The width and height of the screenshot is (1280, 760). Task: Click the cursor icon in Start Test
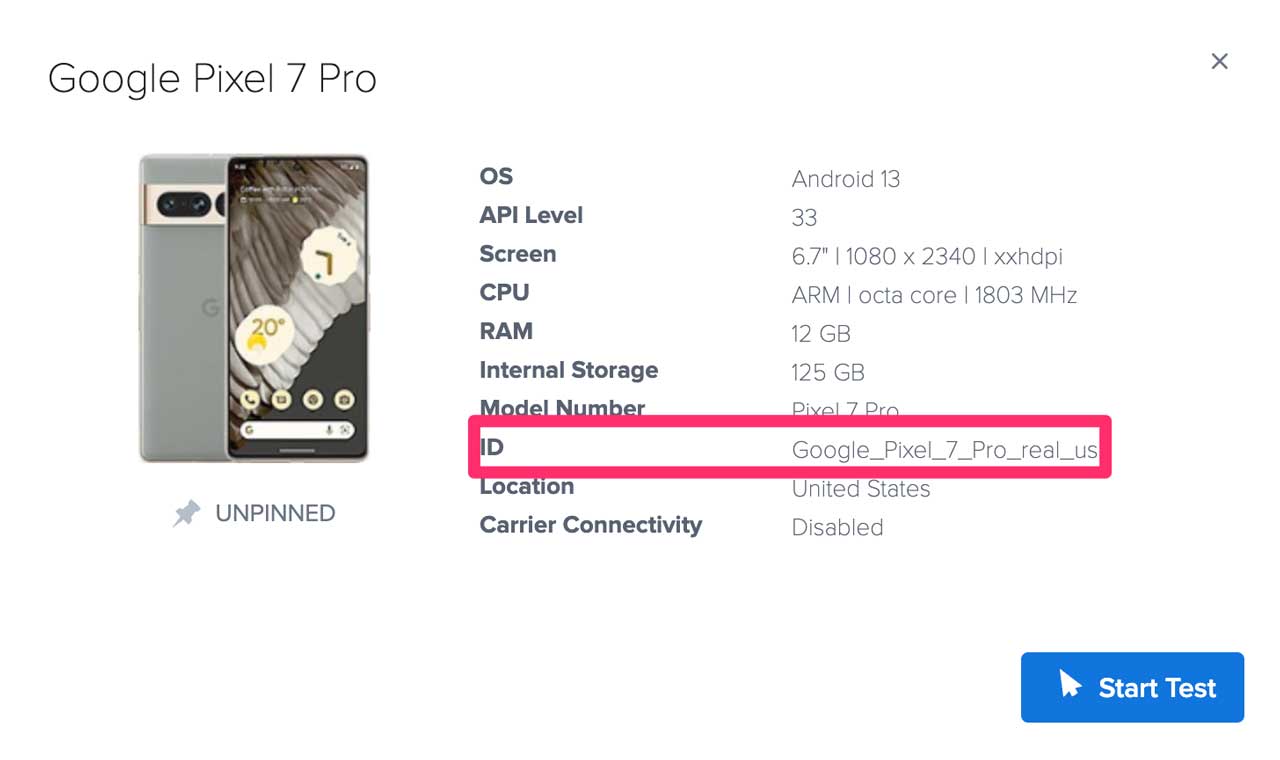1070,685
